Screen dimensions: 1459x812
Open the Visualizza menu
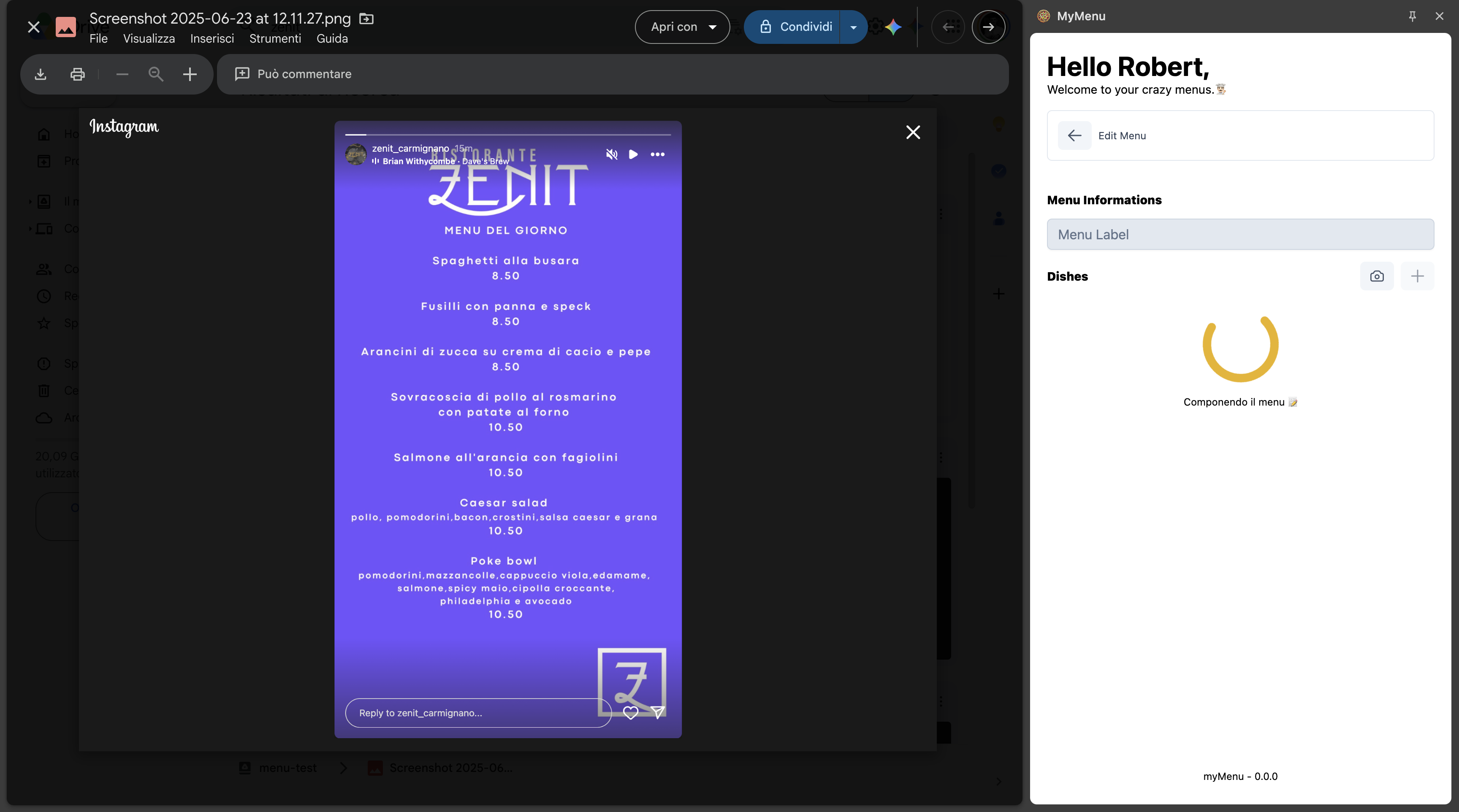[149, 38]
